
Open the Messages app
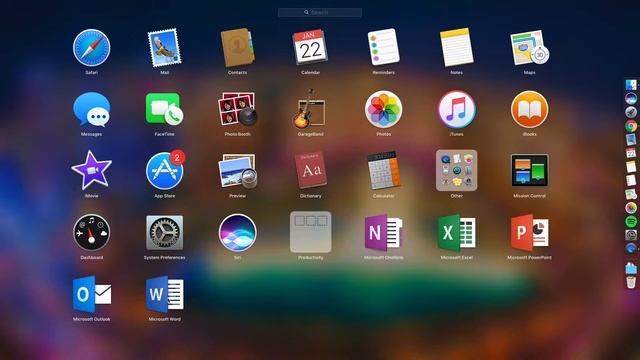coord(91,109)
